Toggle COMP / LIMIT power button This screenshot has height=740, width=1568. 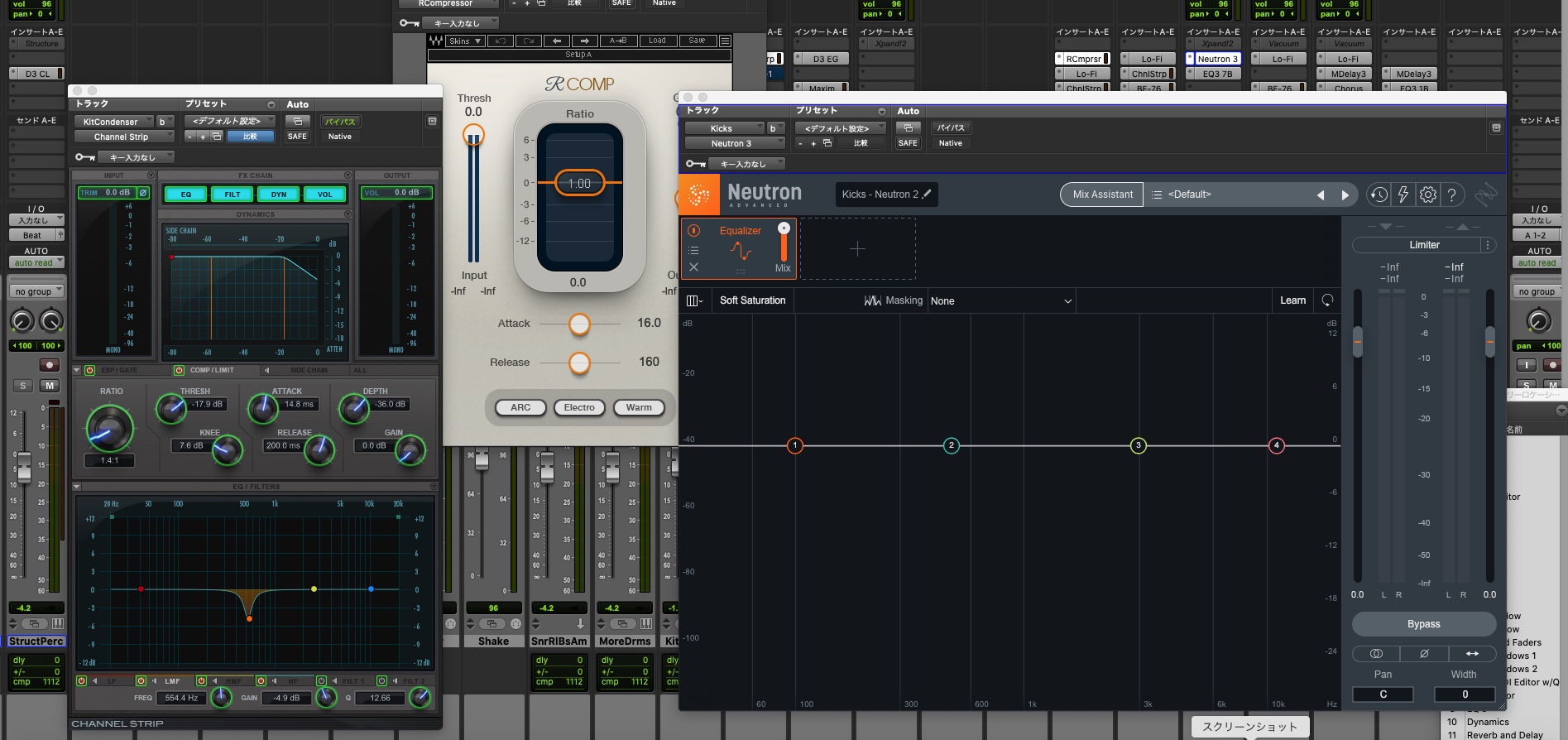[x=179, y=370]
